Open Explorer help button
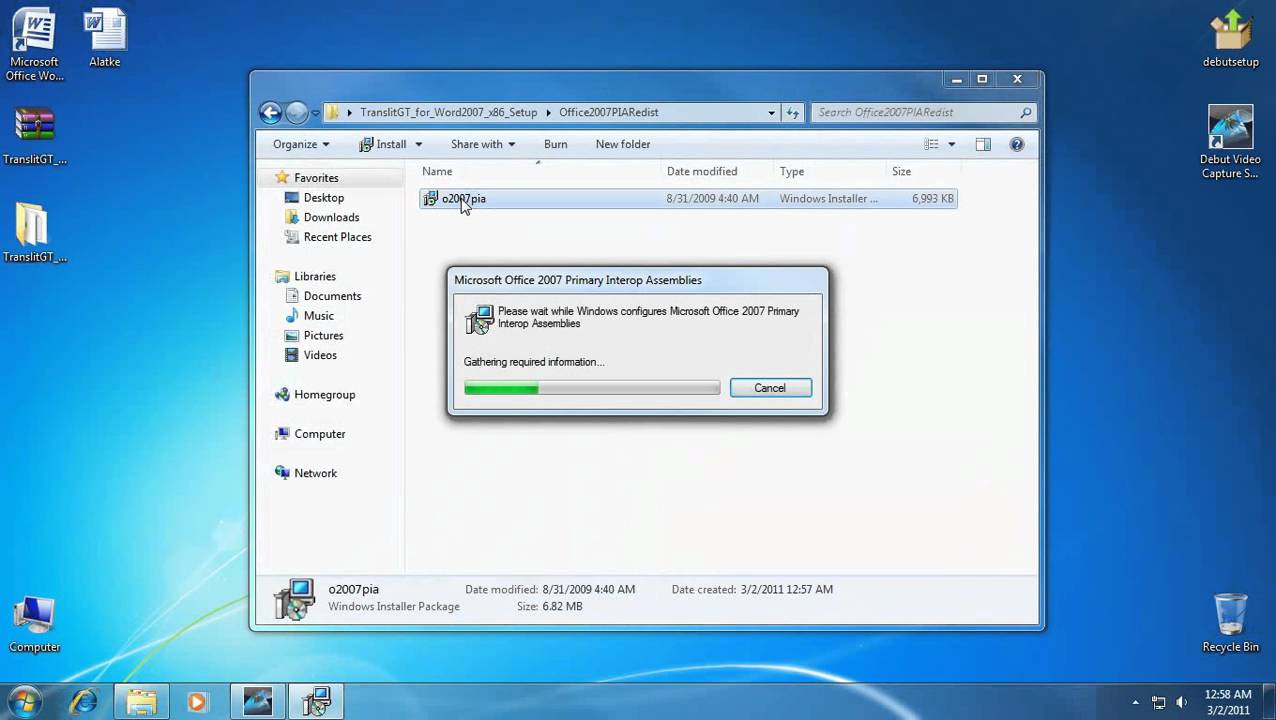Image resolution: width=1276 pixels, height=720 pixels. [x=1017, y=144]
